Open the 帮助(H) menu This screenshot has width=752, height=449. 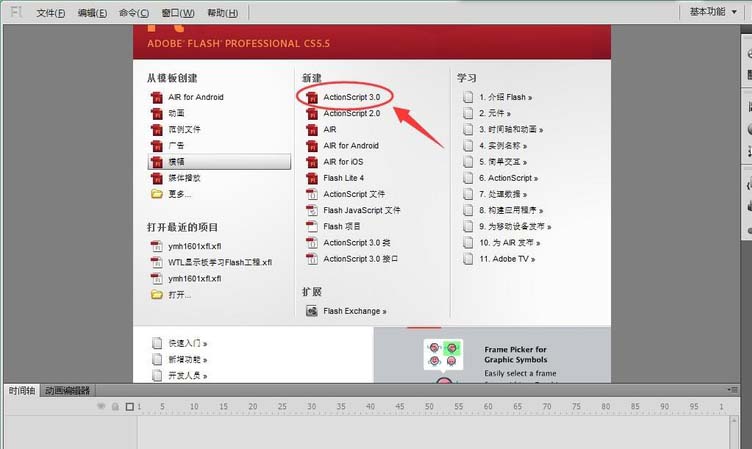point(223,13)
